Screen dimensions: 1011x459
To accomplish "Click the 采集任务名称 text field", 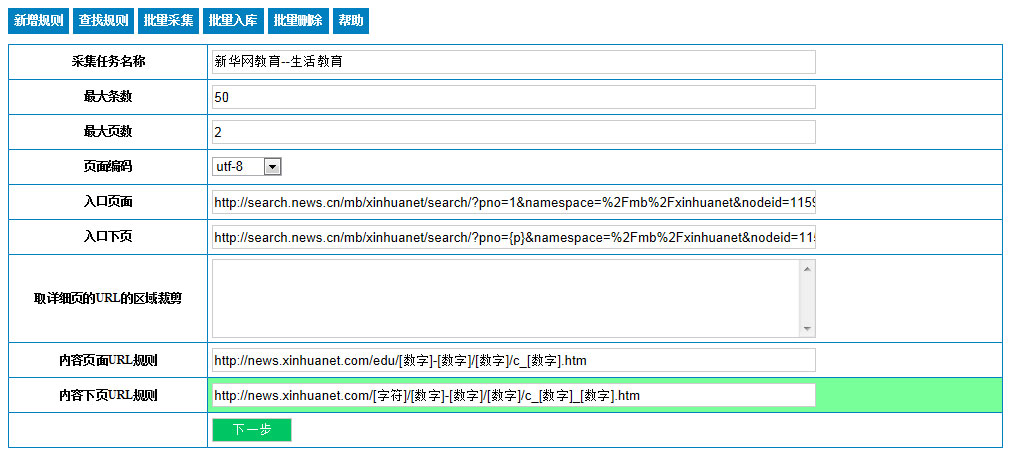I will (513, 62).
